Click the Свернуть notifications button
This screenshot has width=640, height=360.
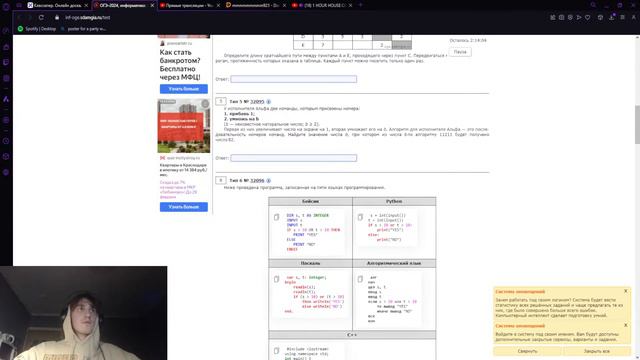pyautogui.click(x=527, y=351)
